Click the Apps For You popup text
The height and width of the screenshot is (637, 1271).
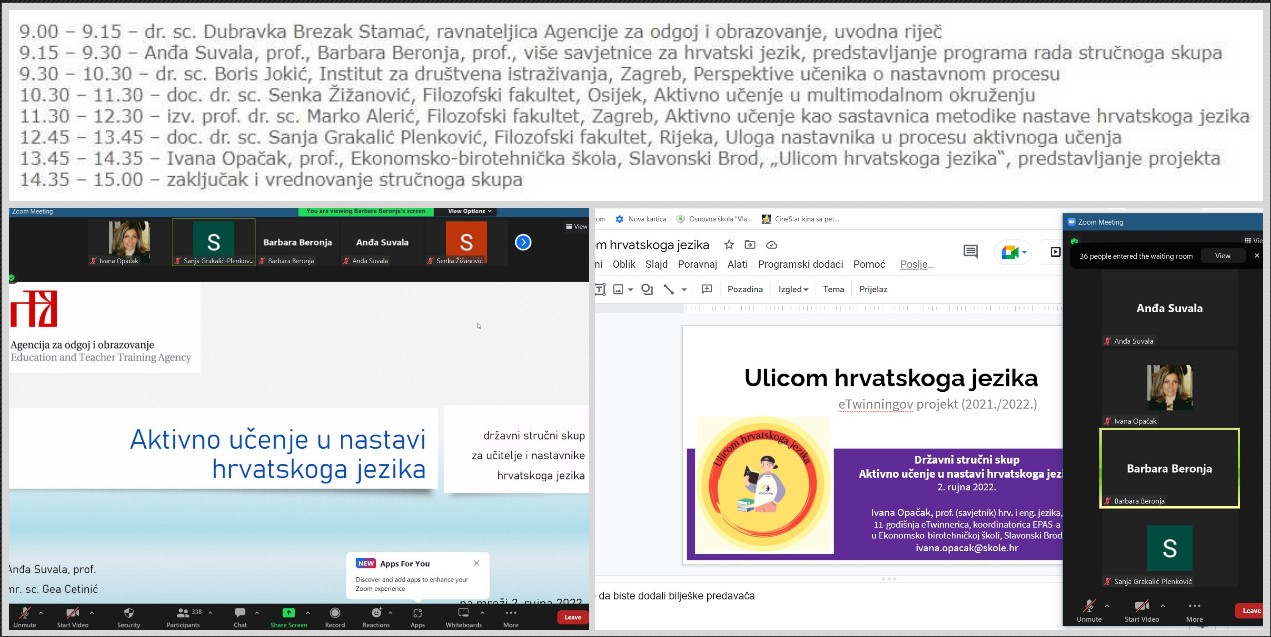pyautogui.click(x=412, y=583)
